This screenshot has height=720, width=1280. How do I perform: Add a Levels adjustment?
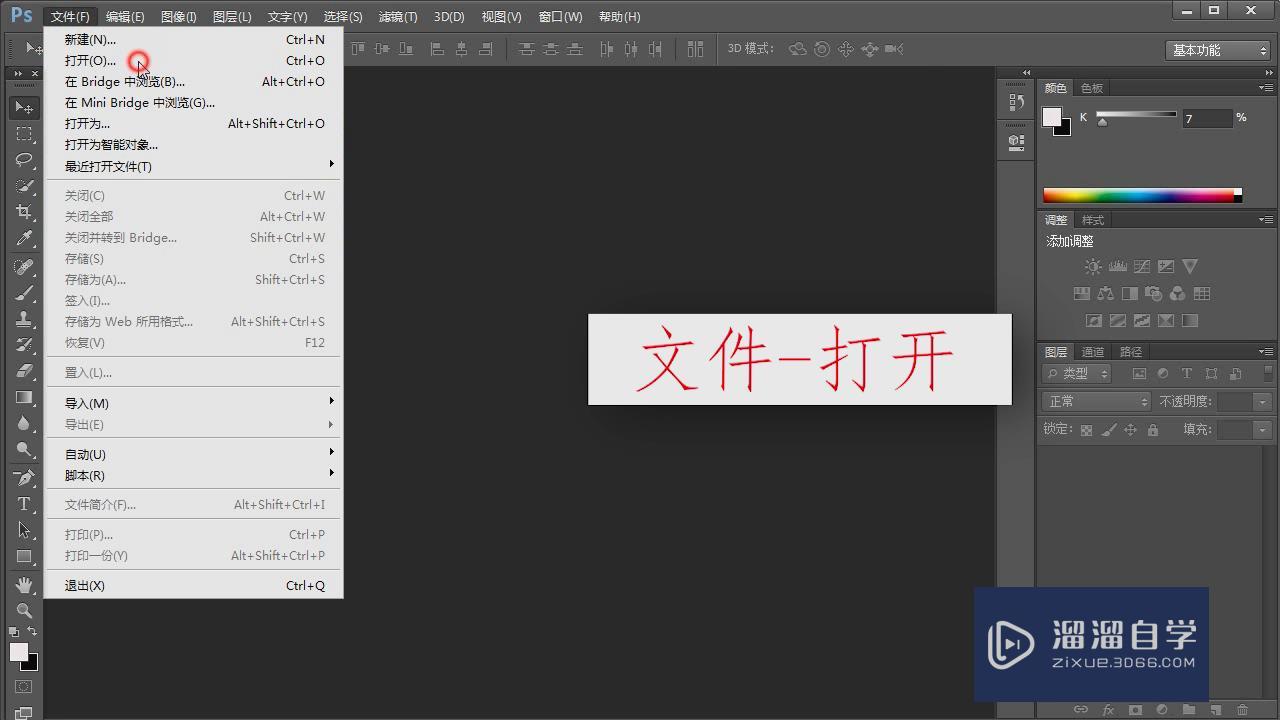[x=1118, y=267]
